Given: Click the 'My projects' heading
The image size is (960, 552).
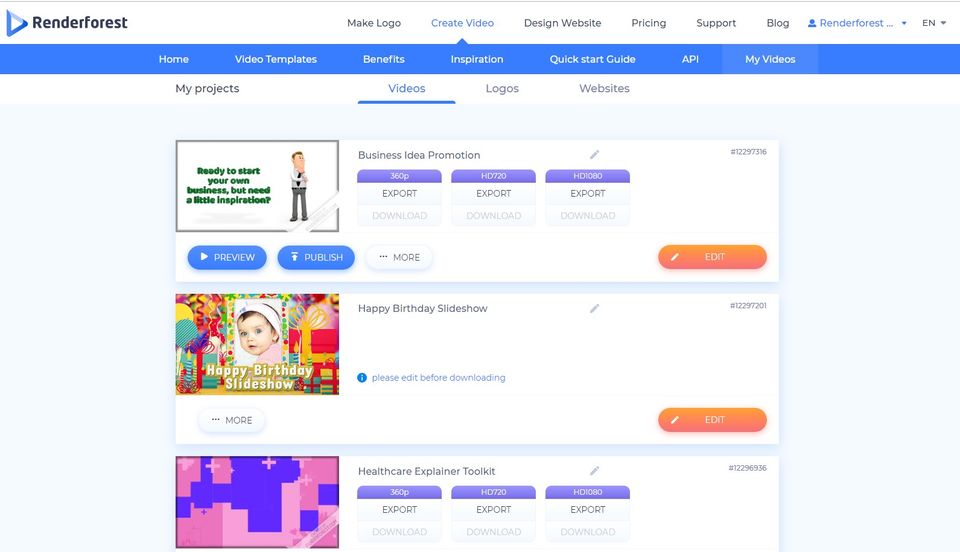Looking at the screenshot, I should [x=207, y=89].
